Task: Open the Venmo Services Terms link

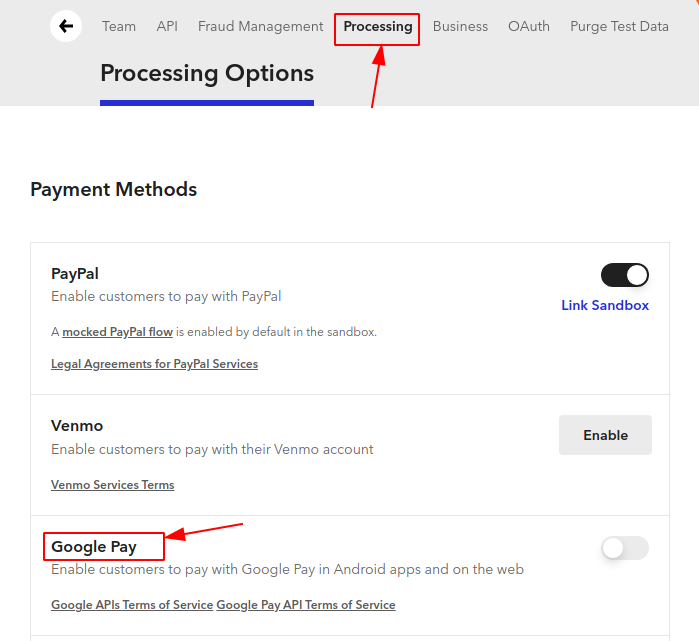Action: coord(112,485)
